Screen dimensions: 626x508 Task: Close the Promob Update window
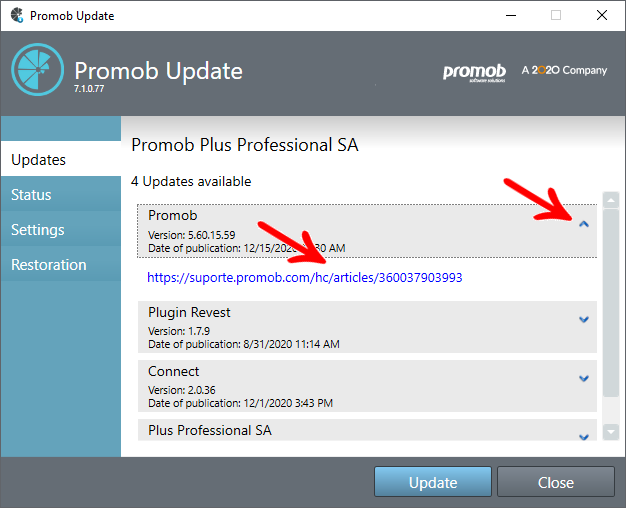point(602,15)
